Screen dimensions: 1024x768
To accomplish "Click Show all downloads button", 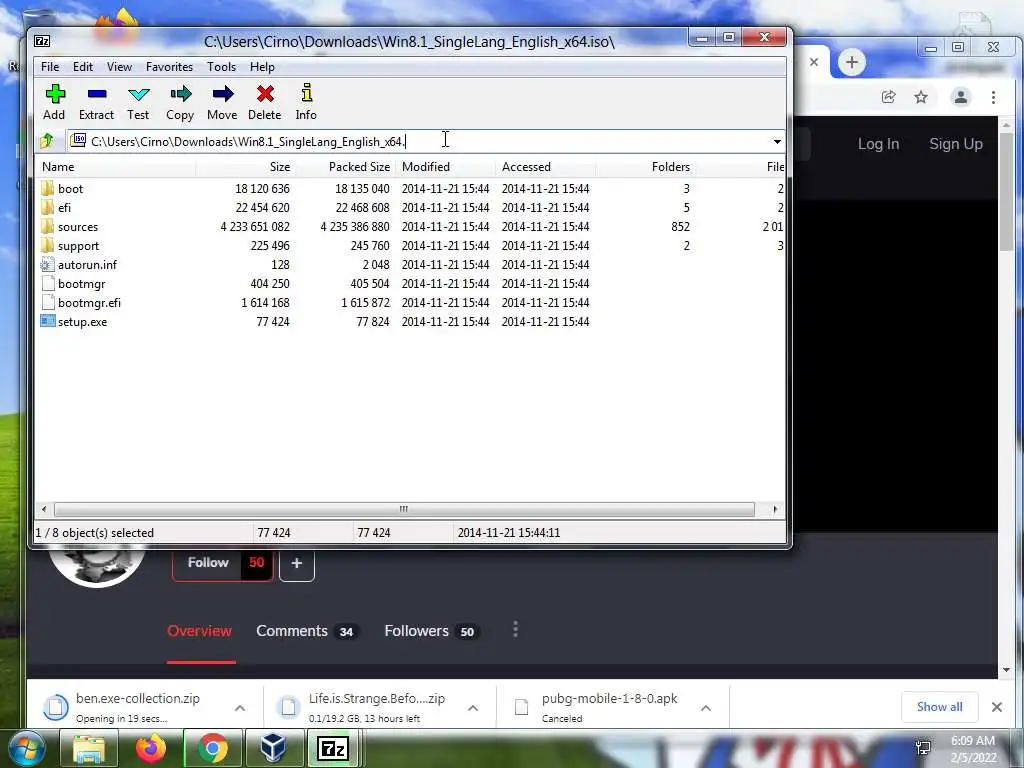I will [x=940, y=707].
